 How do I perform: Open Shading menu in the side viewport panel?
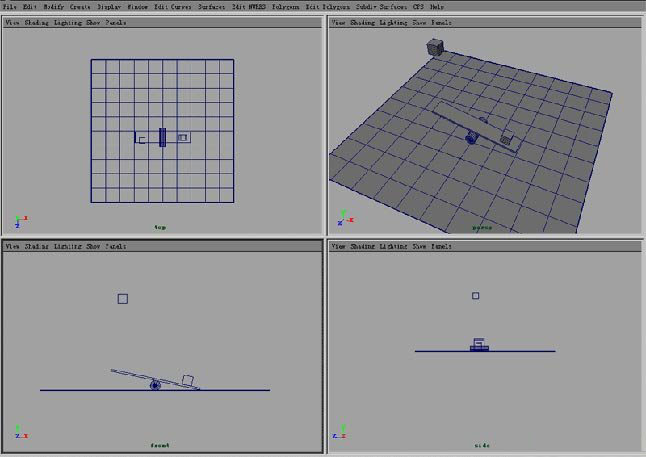[x=363, y=246]
